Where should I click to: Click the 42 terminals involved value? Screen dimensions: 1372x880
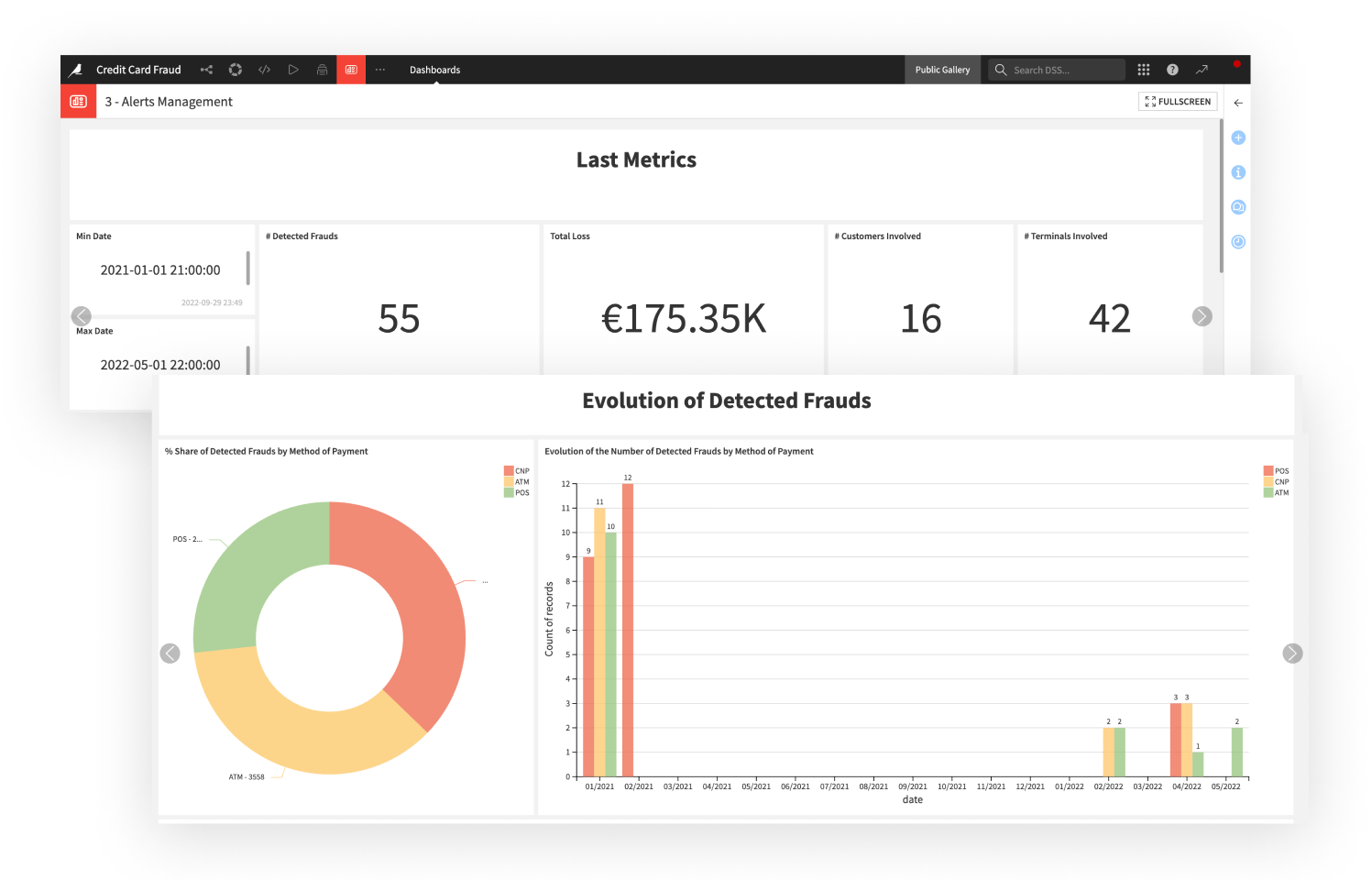[1110, 319]
